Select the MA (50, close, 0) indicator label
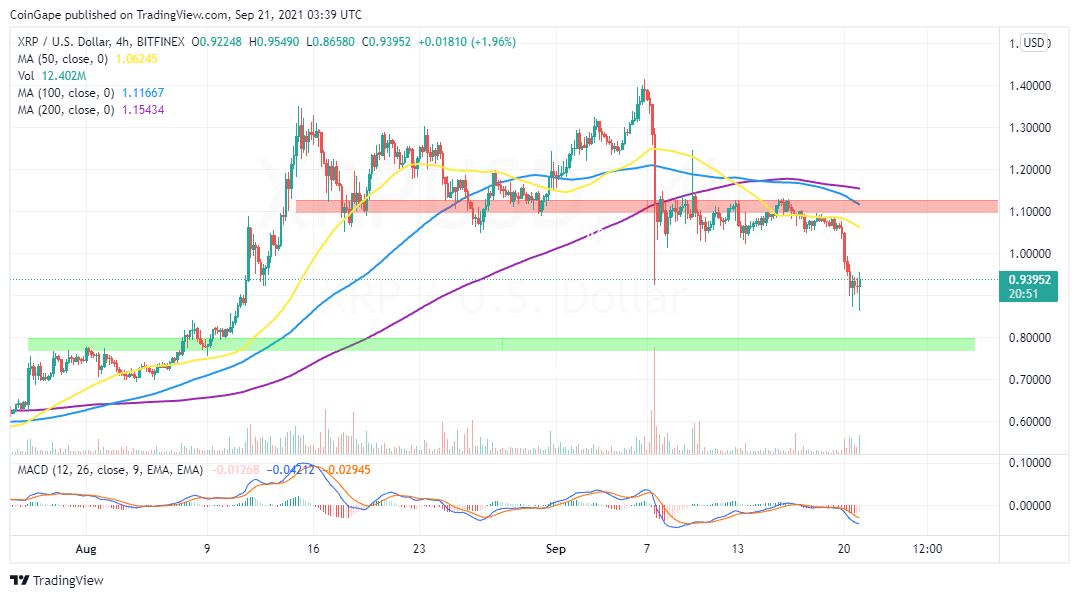1079x598 pixels. coord(63,59)
